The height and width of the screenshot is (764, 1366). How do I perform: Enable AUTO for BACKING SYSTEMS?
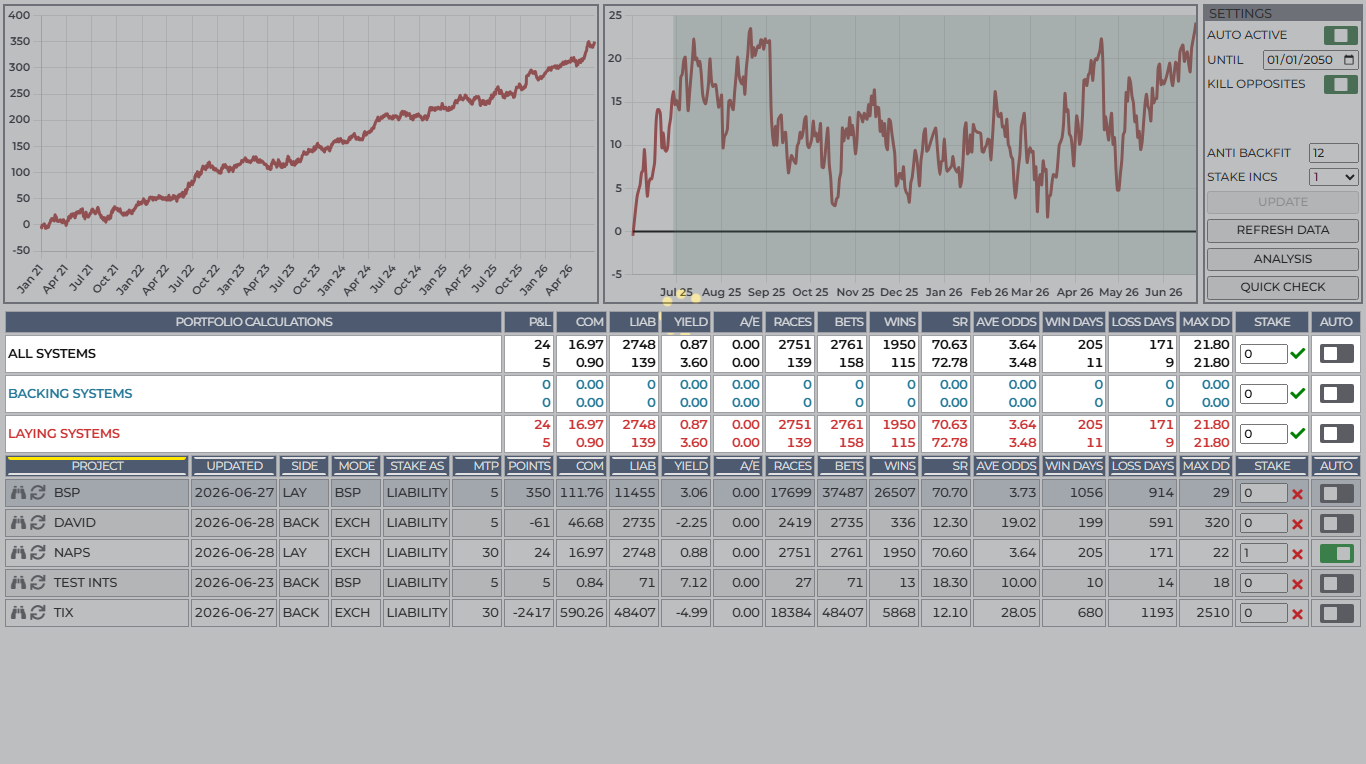tap(1337, 393)
